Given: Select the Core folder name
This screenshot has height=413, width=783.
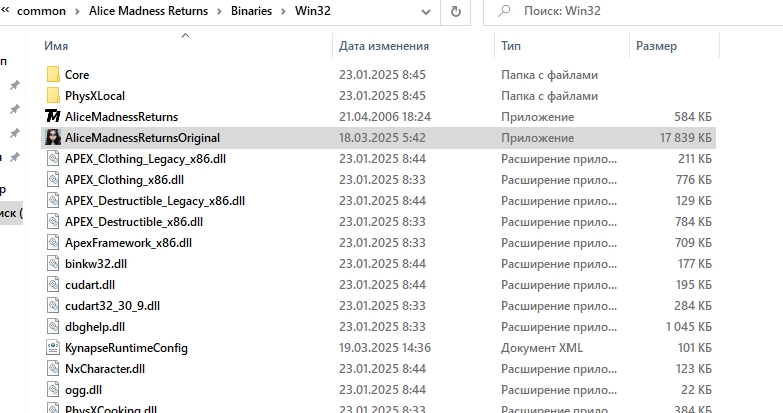Looking at the screenshot, I should pos(77,75).
